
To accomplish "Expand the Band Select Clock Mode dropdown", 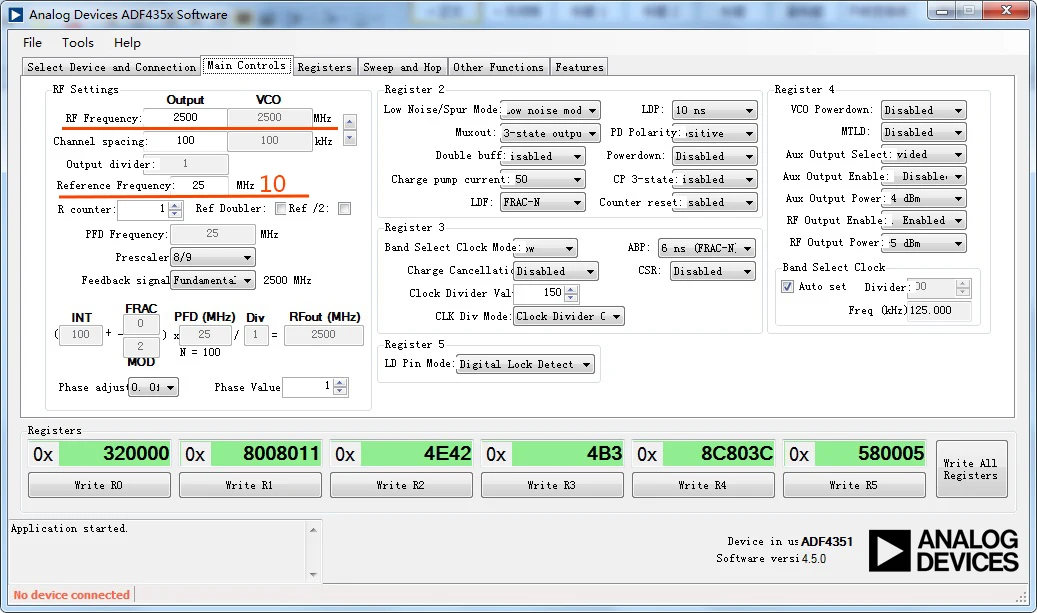I will tap(546, 248).
